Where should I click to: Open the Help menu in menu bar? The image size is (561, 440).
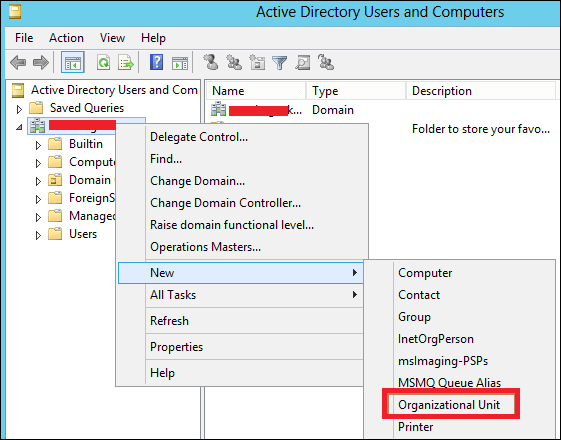pyautogui.click(x=153, y=38)
